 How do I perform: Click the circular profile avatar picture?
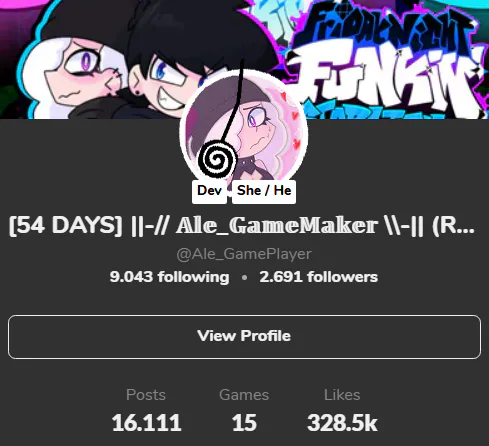point(244,131)
